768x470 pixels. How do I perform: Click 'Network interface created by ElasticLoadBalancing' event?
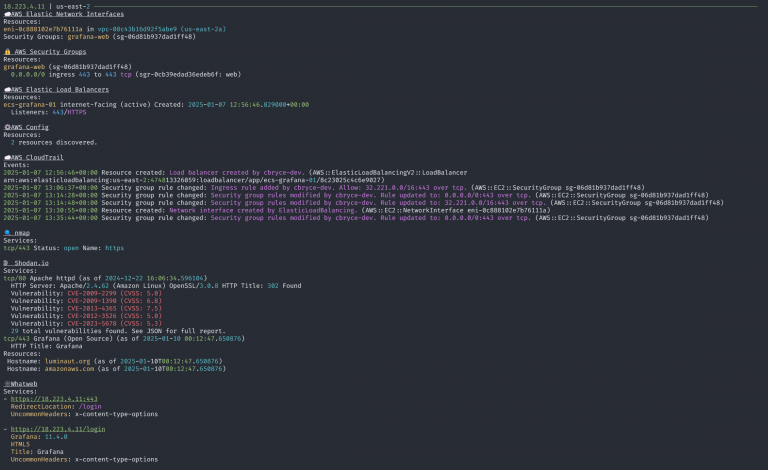[264, 211]
